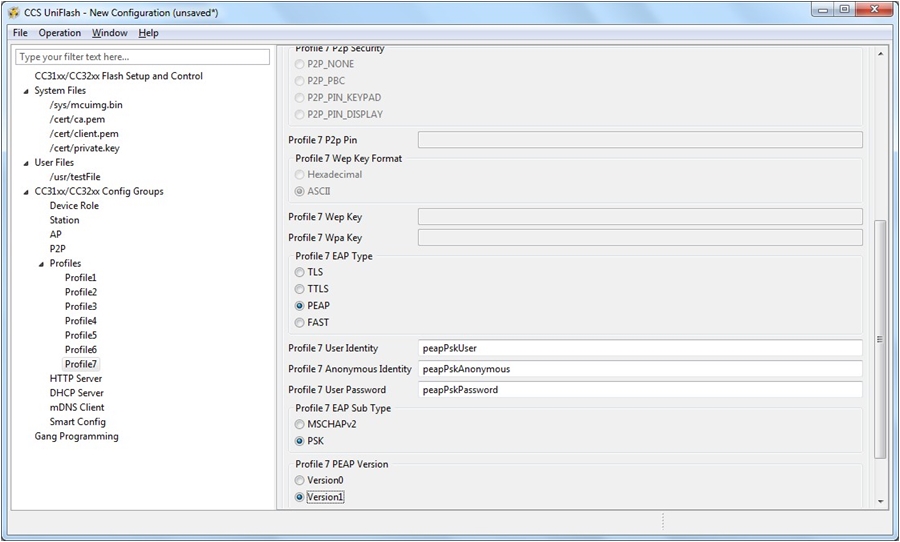Select /cert/ca.pem file entry
The width and height of the screenshot is (900, 542).
(x=77, y=119)
